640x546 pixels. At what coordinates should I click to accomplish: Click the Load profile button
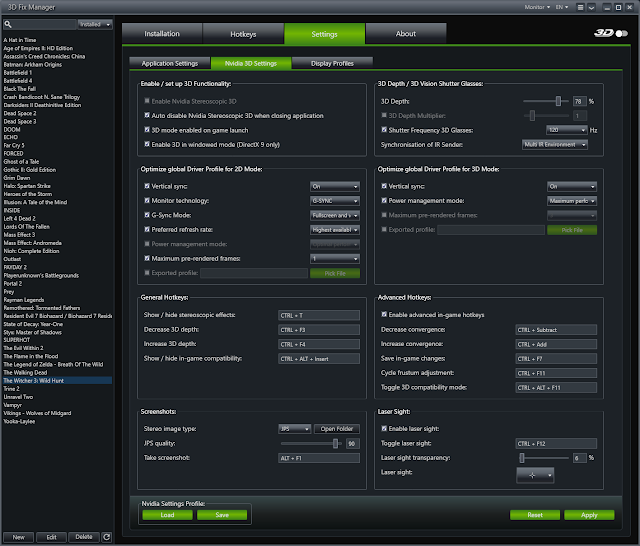(167, 515)
